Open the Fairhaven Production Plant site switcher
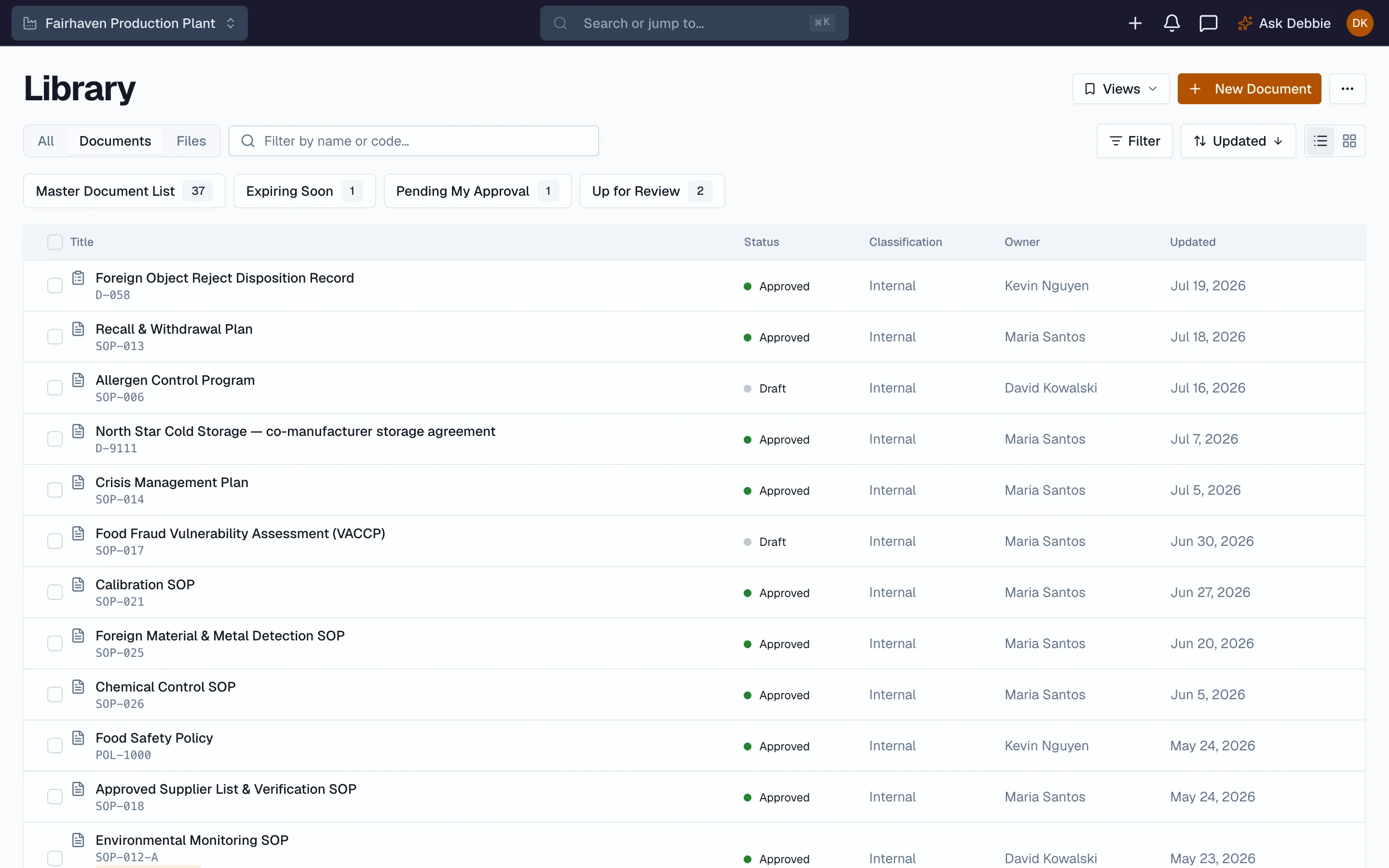The image size is (1389, 868). (130, 23)
